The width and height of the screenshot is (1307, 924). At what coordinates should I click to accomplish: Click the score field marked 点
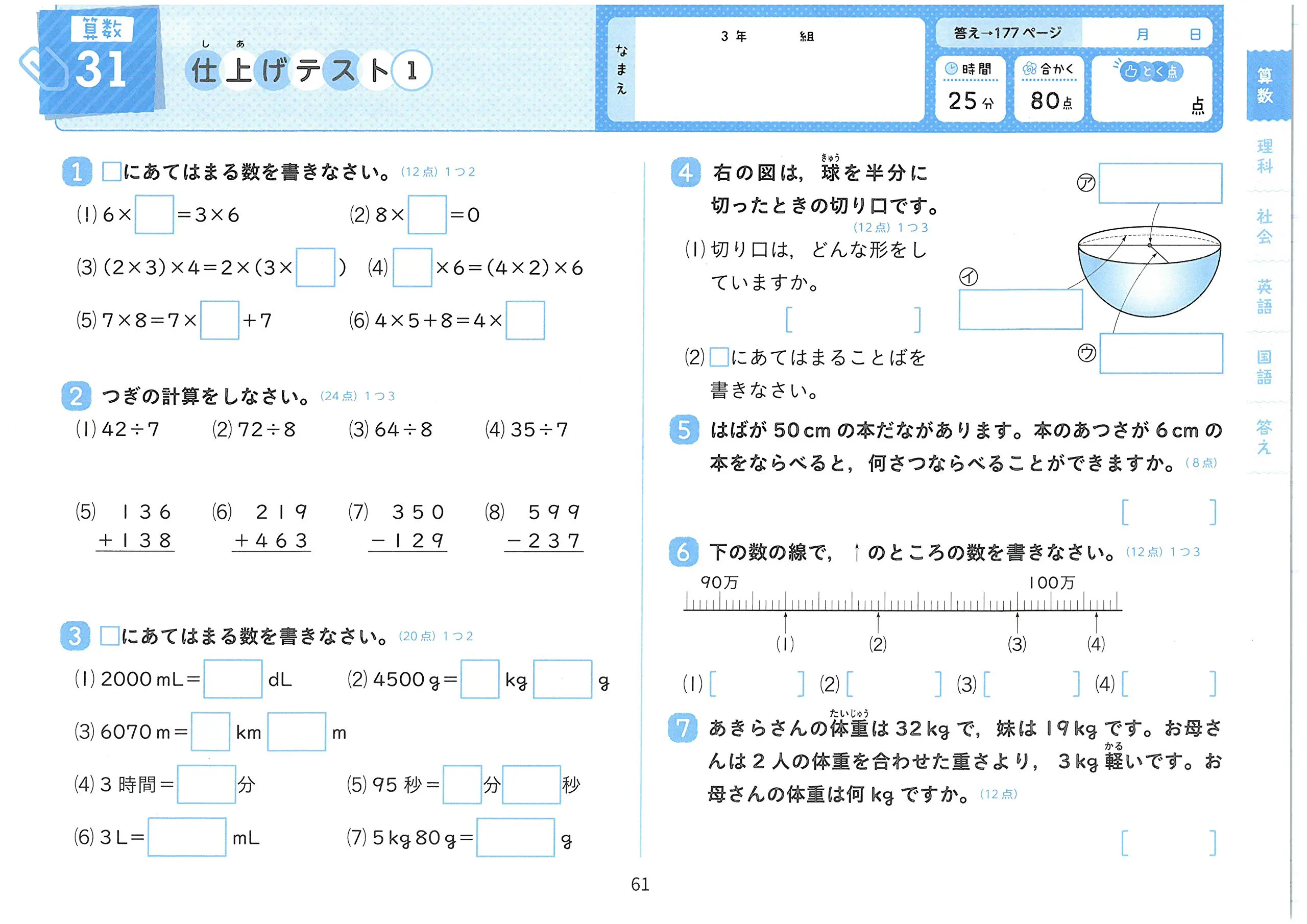[1152, 88]
